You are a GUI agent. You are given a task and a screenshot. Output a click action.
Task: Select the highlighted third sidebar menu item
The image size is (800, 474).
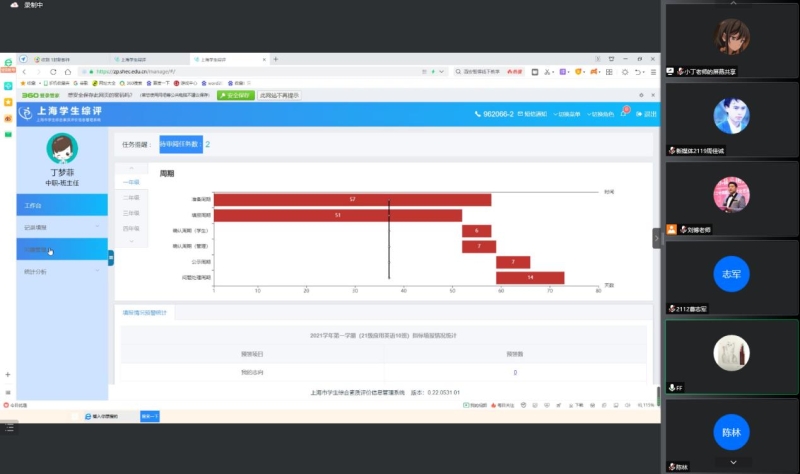point(62,250)
